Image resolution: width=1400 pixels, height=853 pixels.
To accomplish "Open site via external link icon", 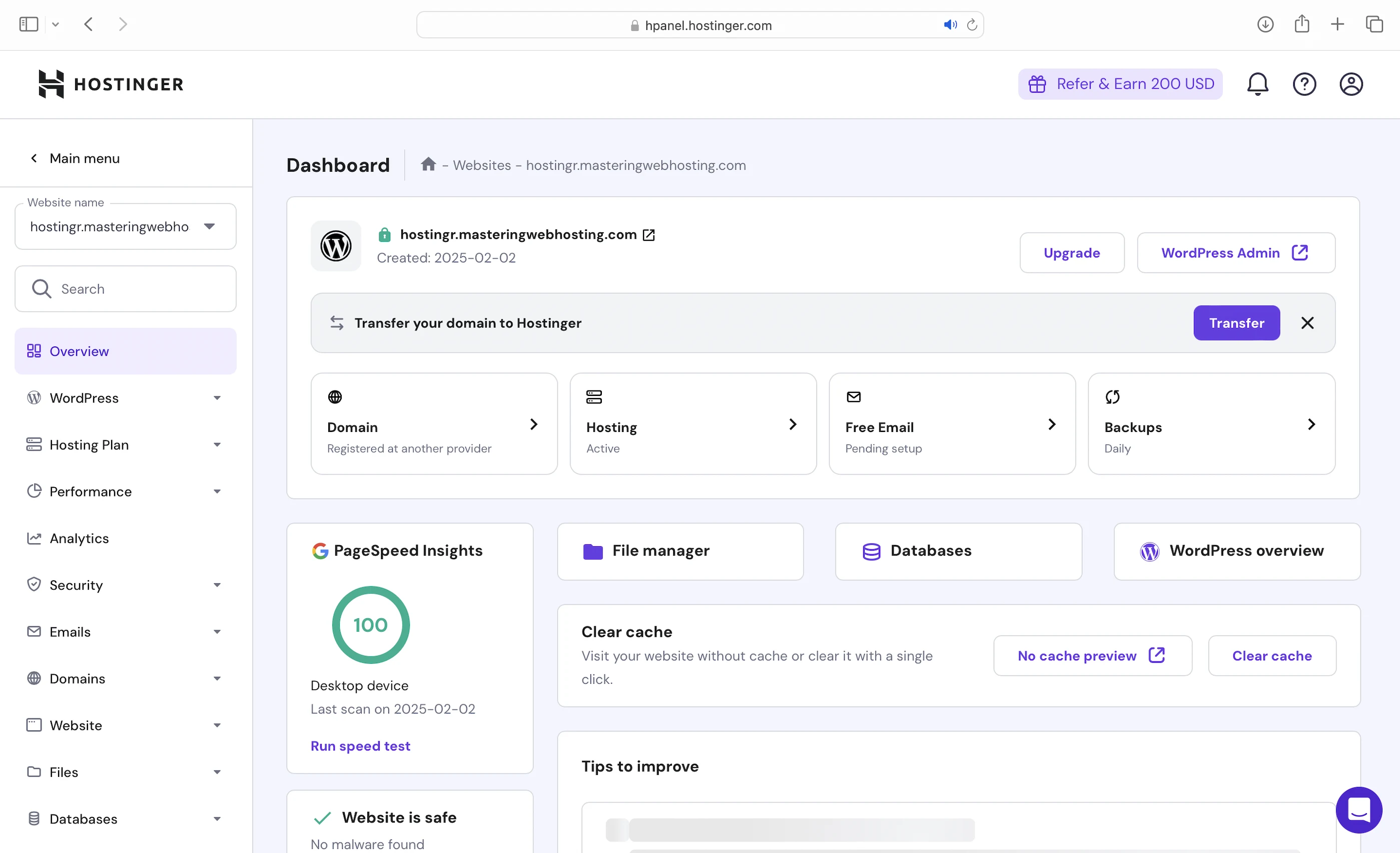I will (649, 235).
